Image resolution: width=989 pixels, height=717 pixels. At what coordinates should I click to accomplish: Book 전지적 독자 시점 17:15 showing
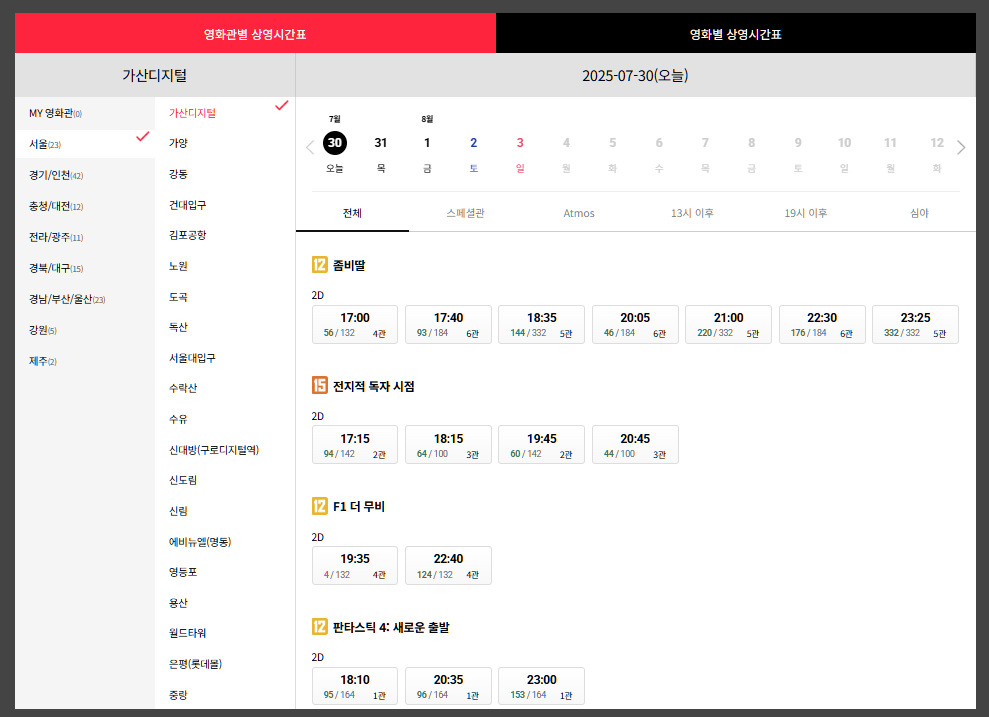(355, 445)
